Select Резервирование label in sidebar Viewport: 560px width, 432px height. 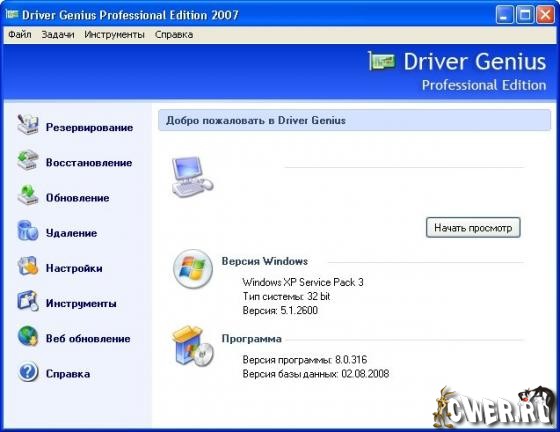click(x=89, y=127)
